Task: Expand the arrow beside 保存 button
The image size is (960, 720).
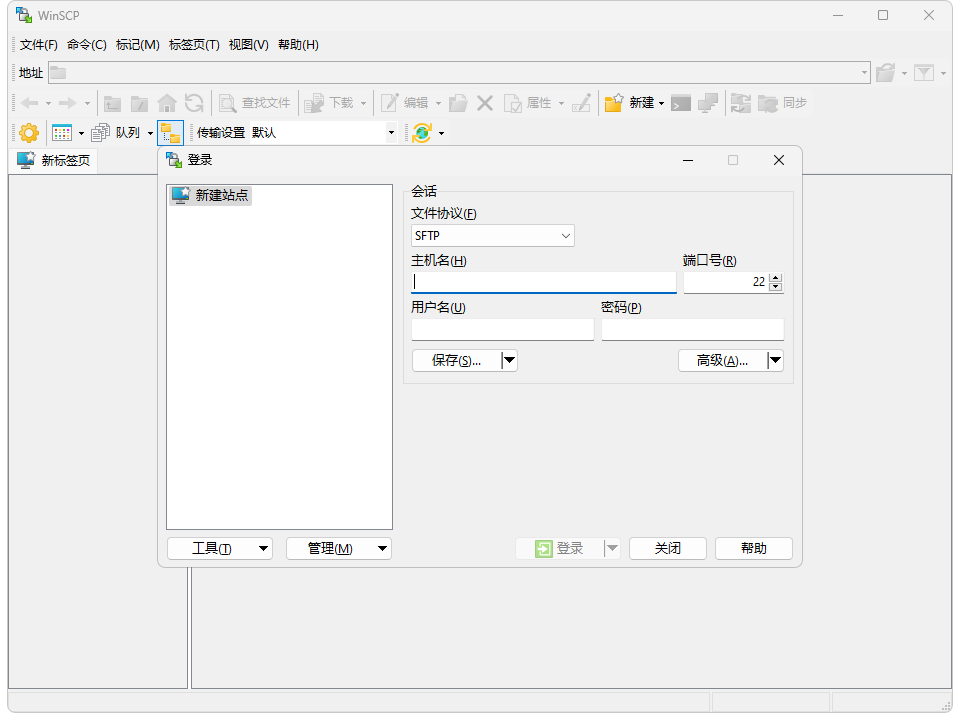Action: 509,361
